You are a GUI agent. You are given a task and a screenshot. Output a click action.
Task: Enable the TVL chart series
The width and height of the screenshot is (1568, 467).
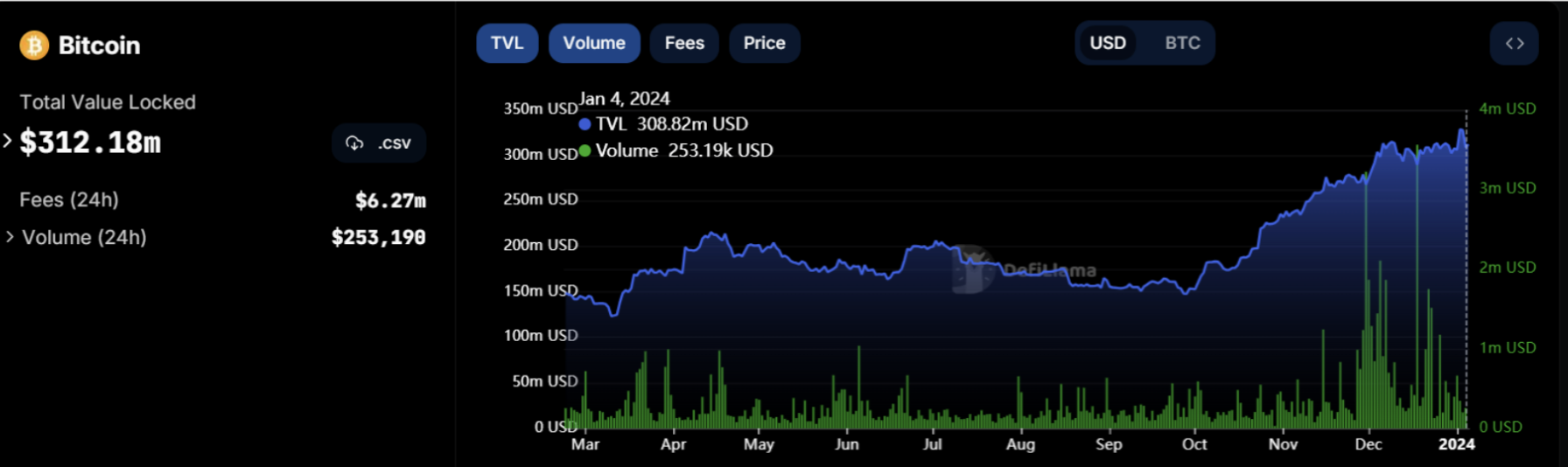tap(507, 43)
